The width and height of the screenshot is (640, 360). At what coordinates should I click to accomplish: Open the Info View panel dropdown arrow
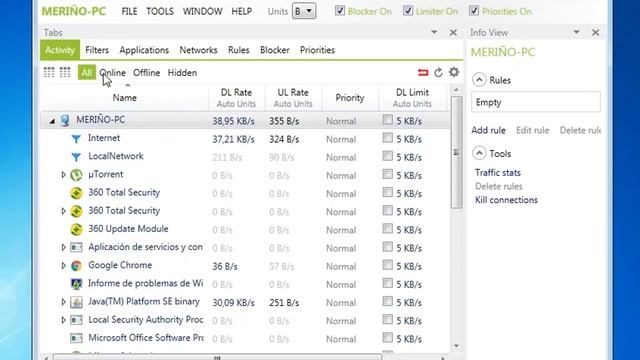(576, 32)
